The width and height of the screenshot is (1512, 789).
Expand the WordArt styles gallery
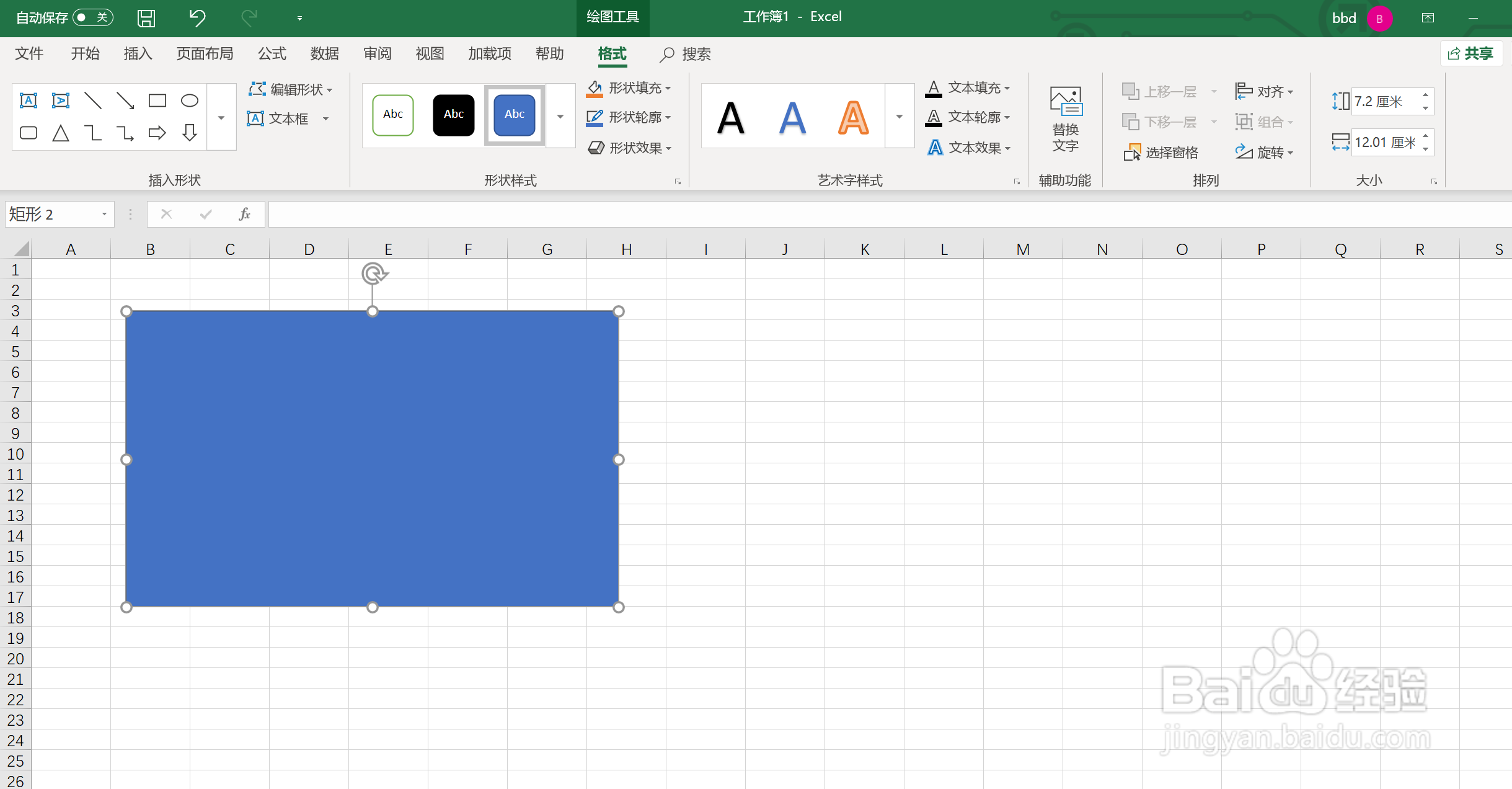coord(899,117)
